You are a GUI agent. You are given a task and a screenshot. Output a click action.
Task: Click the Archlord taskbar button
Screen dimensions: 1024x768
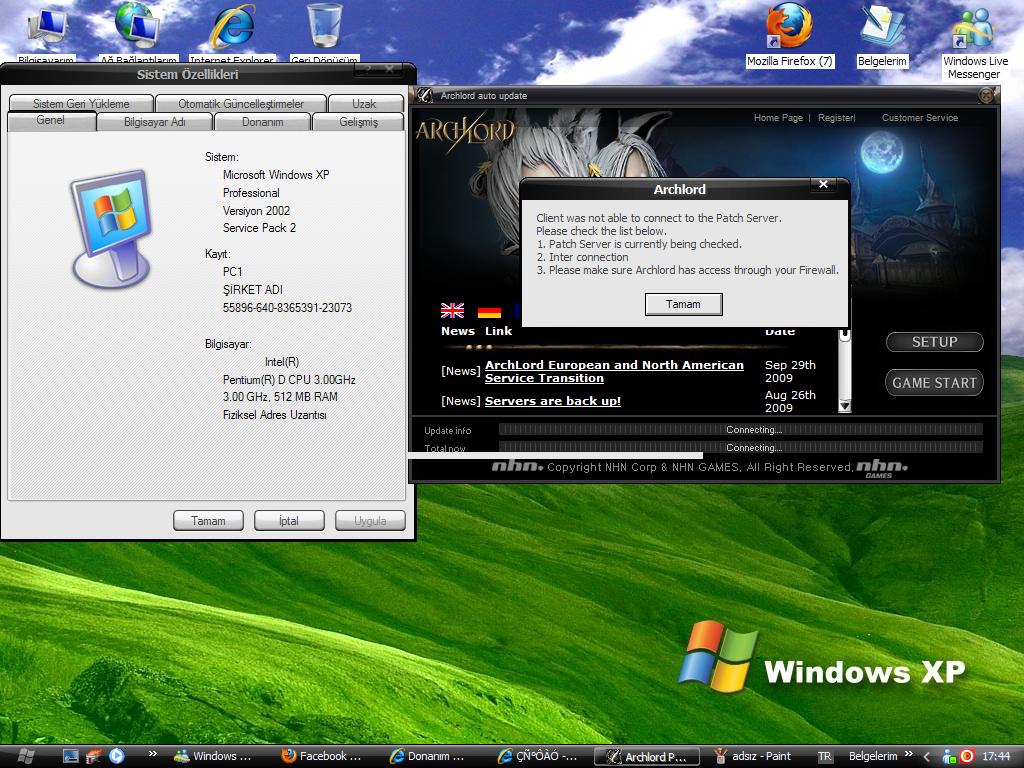tap(647, 756)
